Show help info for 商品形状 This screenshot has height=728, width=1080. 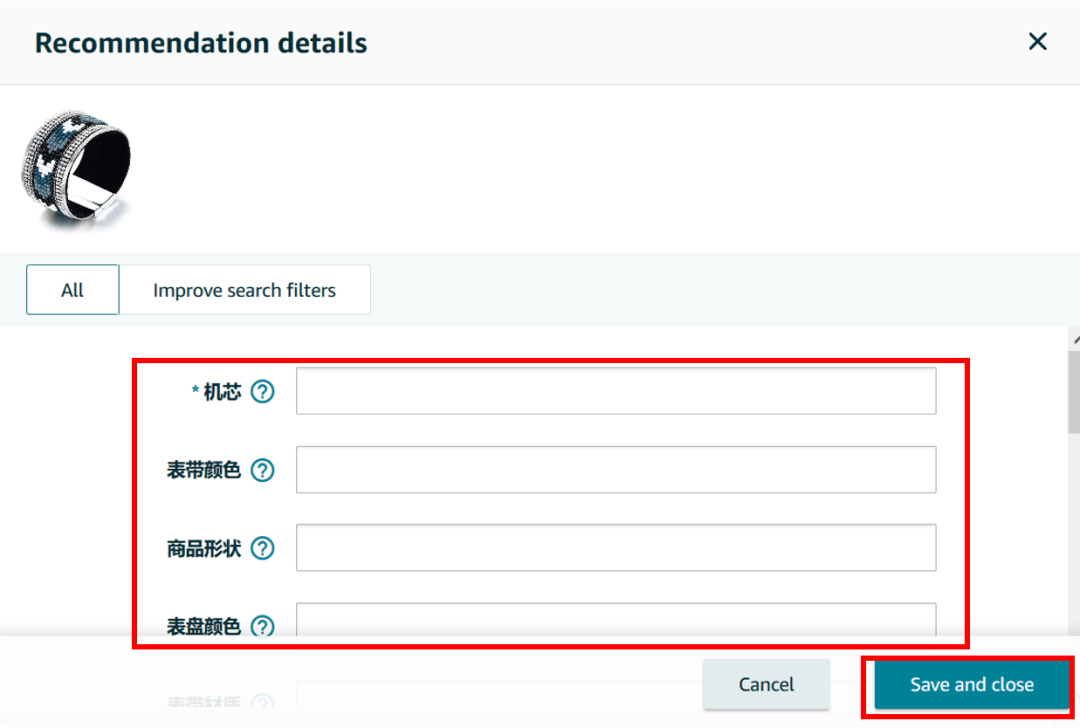262,548
